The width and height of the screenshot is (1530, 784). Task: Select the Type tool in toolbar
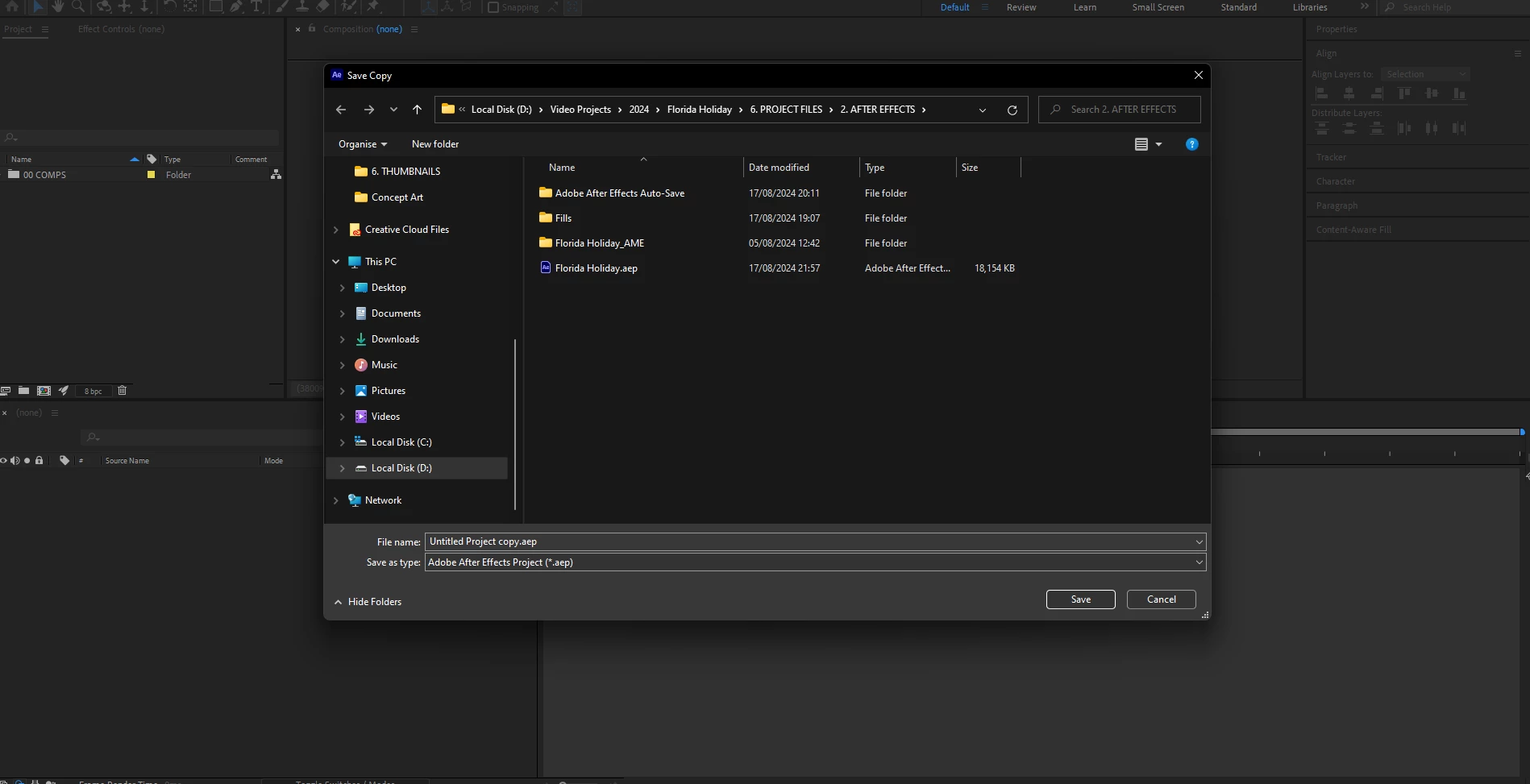tap(256, 6)
